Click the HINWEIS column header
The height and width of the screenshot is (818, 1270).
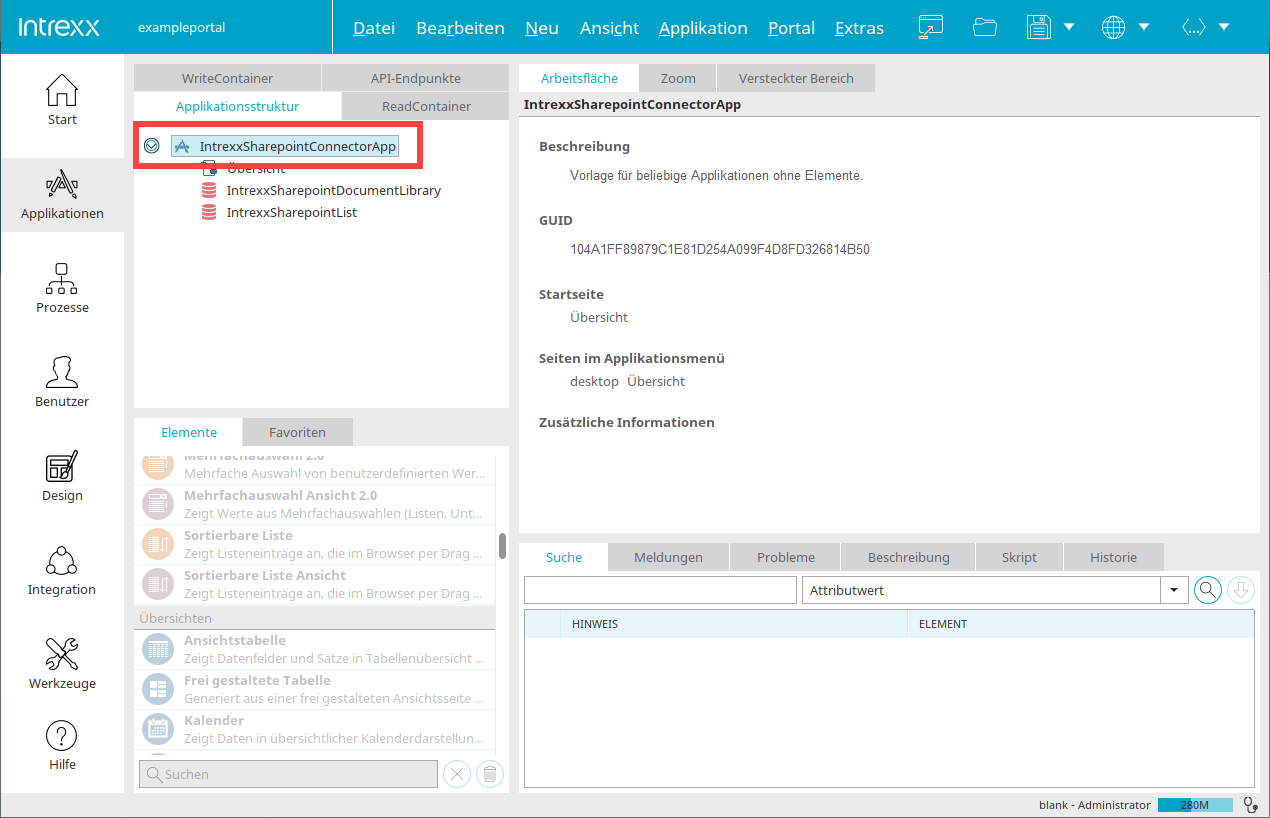(733, 624)
